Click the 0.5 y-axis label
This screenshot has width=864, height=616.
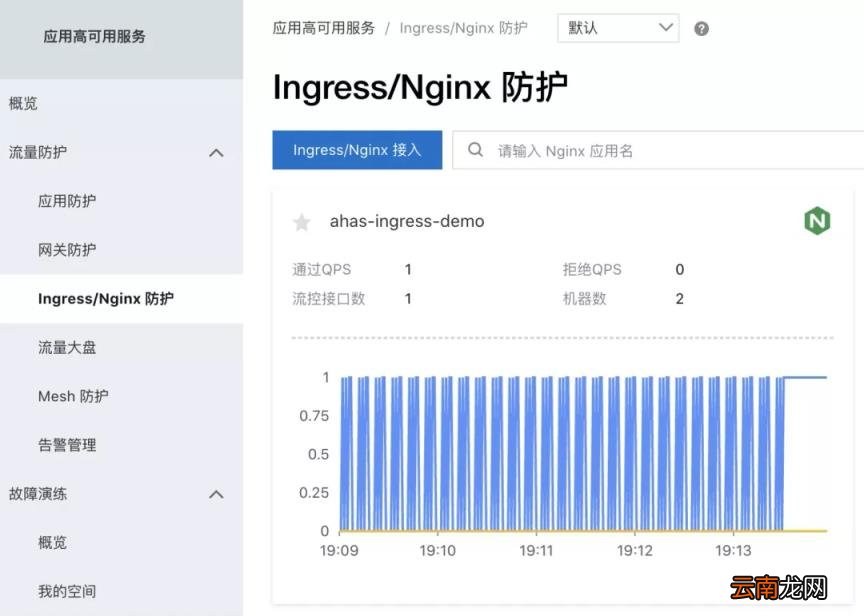[318, 455]
